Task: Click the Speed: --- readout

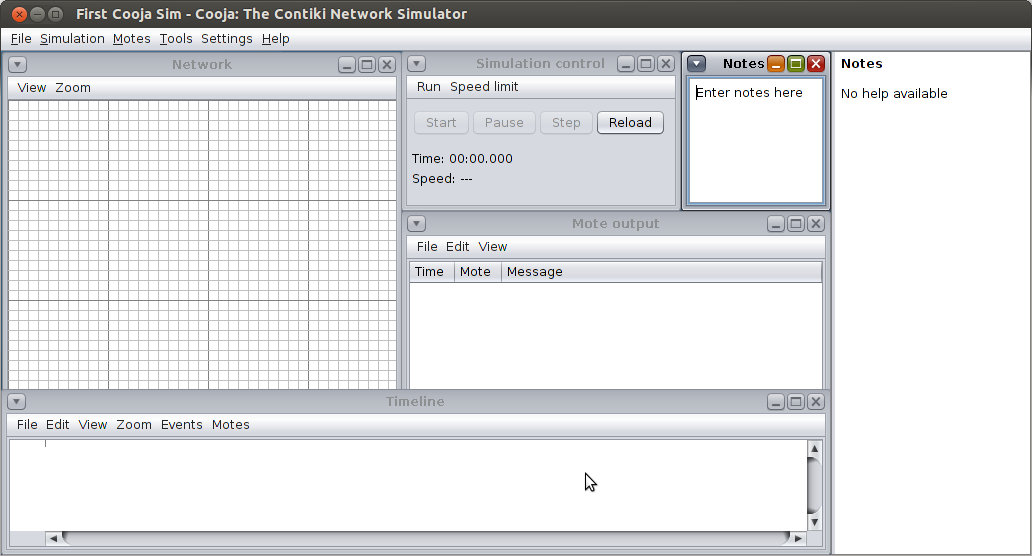Action: [x=442, y=178]
